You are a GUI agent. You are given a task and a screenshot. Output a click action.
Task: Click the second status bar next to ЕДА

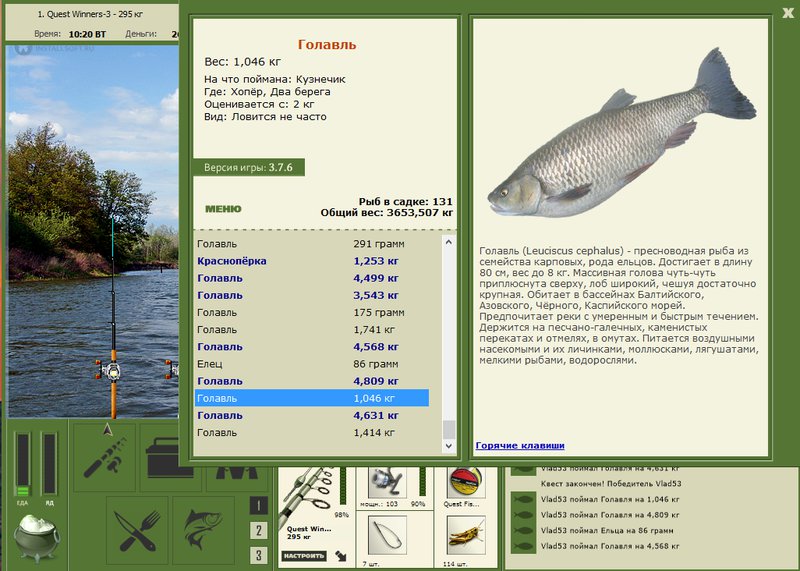(x=49, y=464)
